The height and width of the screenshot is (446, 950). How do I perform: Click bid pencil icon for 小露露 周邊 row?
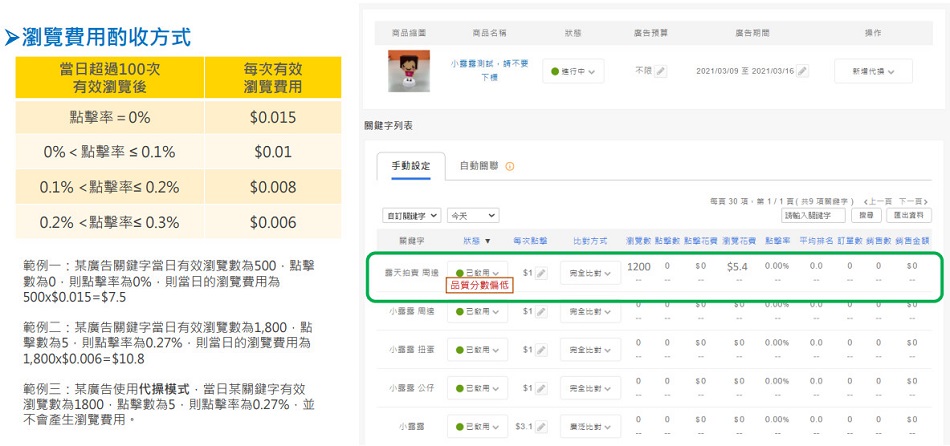pos(541,312)
